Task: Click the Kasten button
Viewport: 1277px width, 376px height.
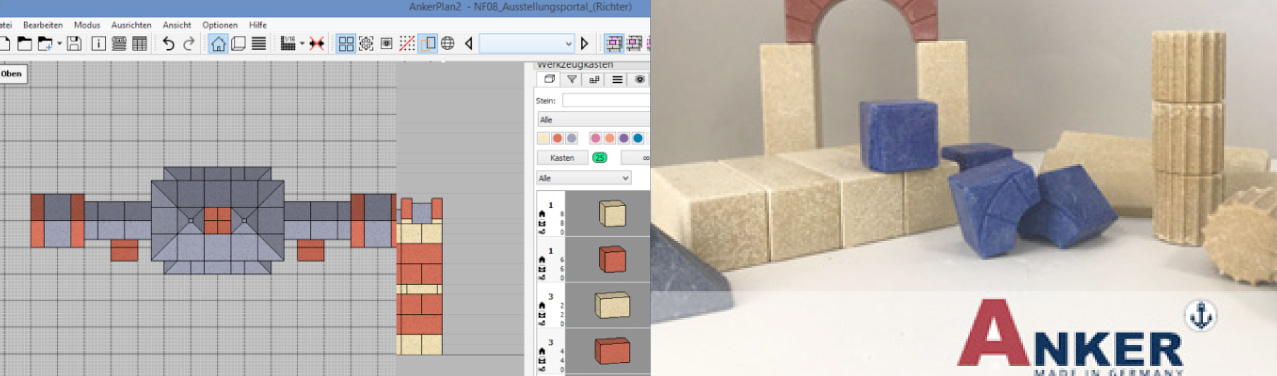Action: (x=562, y=158)
